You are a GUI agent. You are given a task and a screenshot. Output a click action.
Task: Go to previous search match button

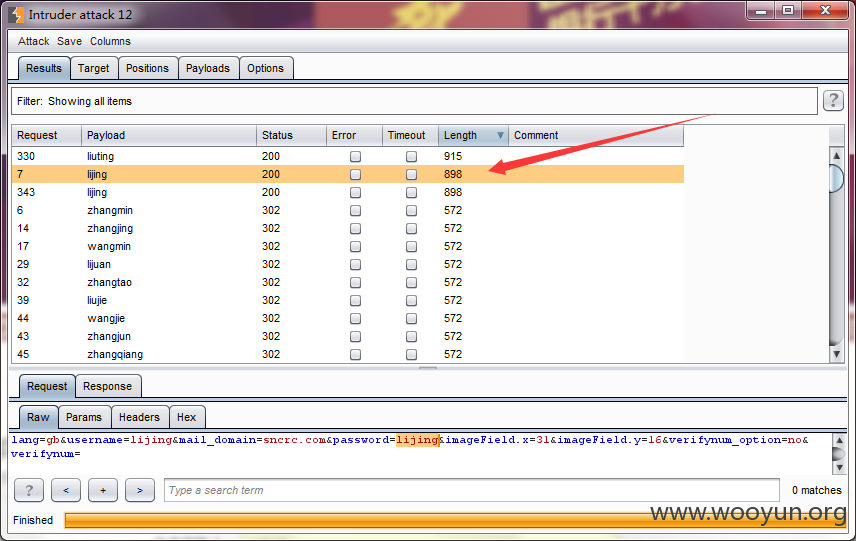pyautogui.click(x=66, y=490)
